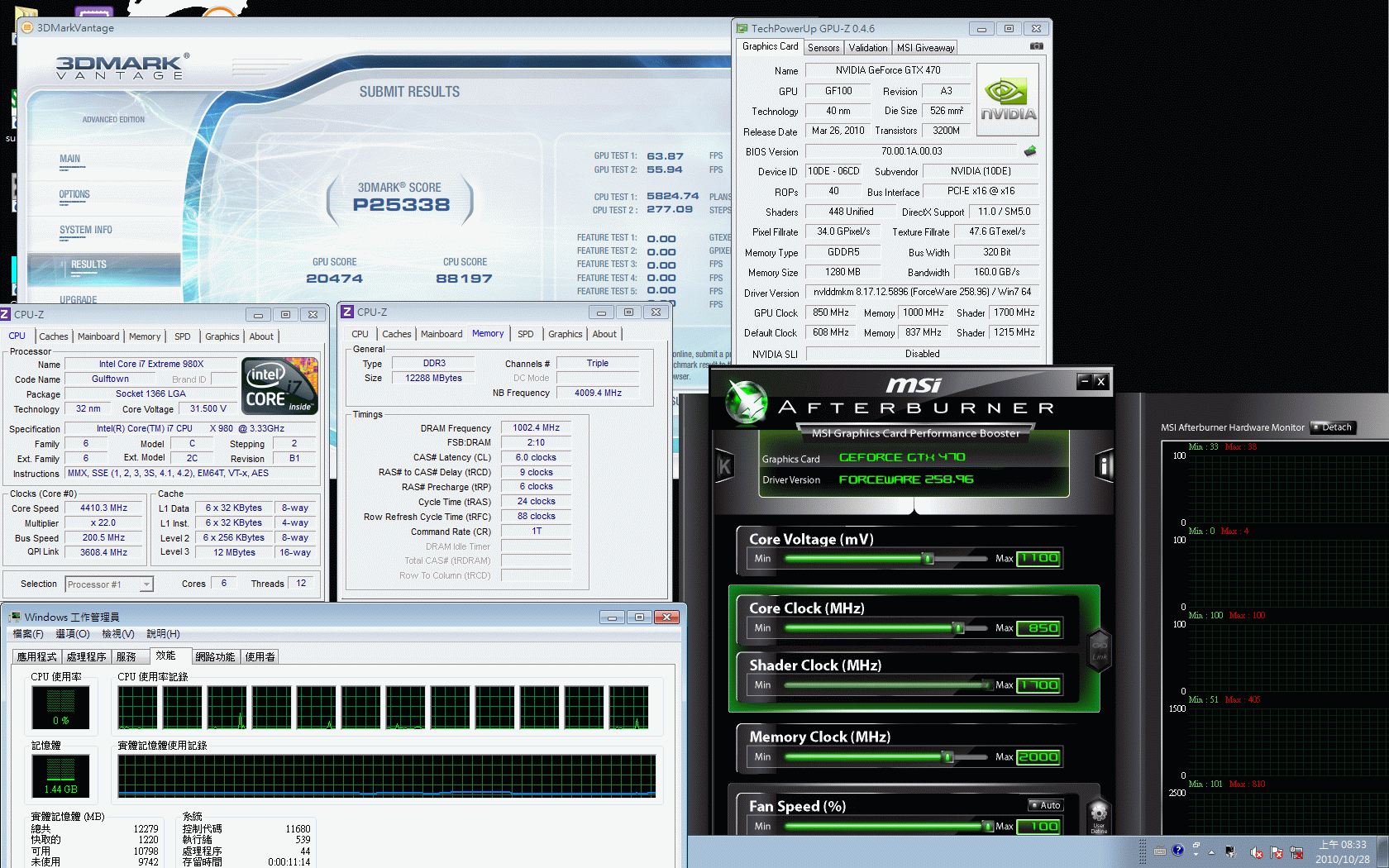Open the Action Center flag in the tray
The height and width of the screenshot is (868, 1389).
tap(1277, 852)
